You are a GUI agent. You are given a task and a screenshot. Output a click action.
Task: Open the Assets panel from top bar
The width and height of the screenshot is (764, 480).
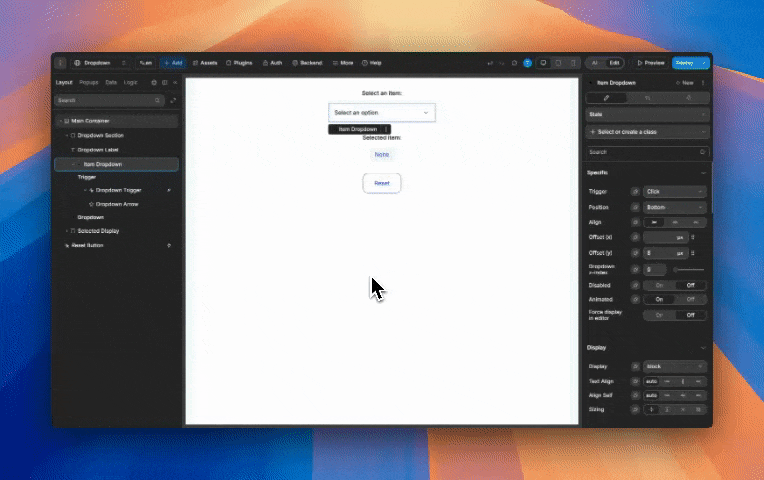pyautogui.click(x=205, y=63)
